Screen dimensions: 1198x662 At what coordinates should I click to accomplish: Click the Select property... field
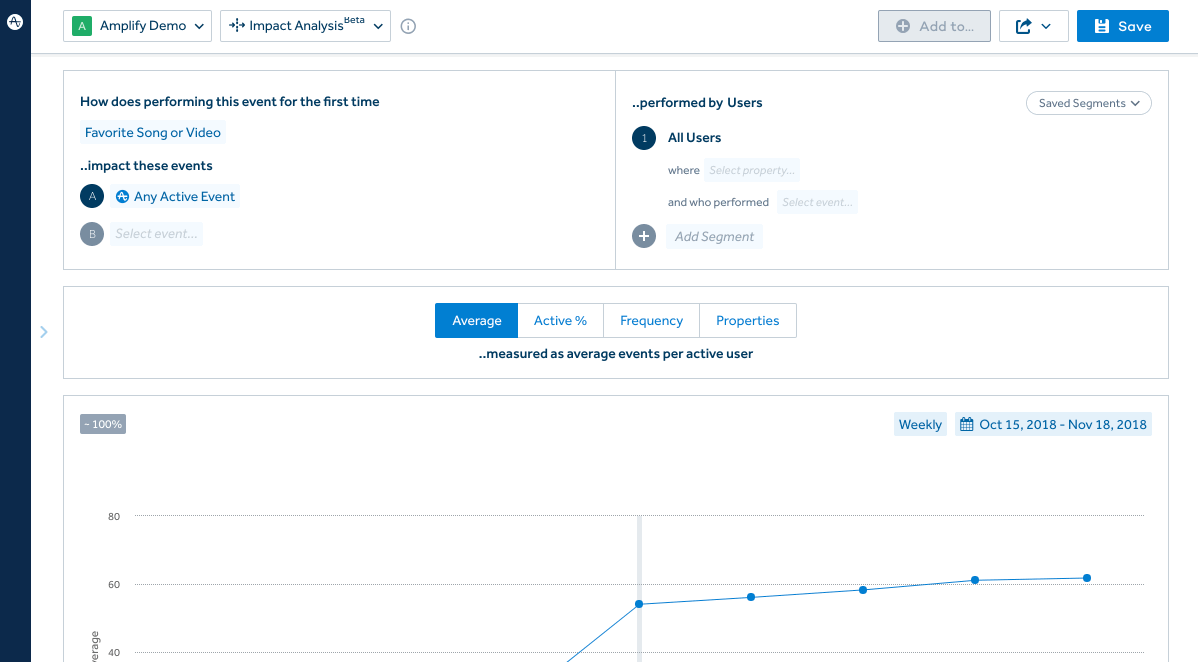752,171
